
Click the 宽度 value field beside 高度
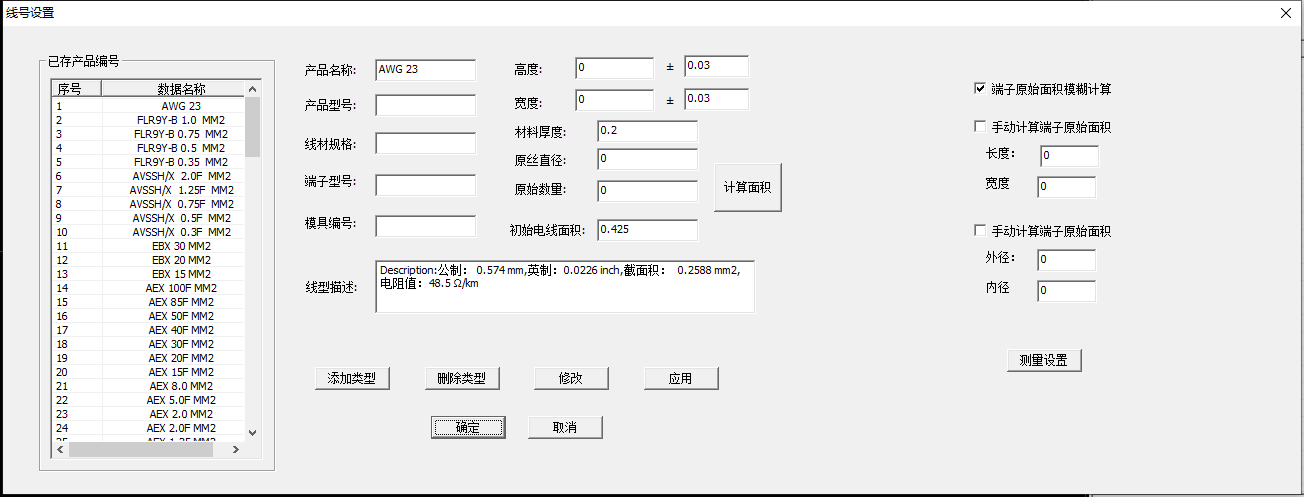[x=615, y=100]
